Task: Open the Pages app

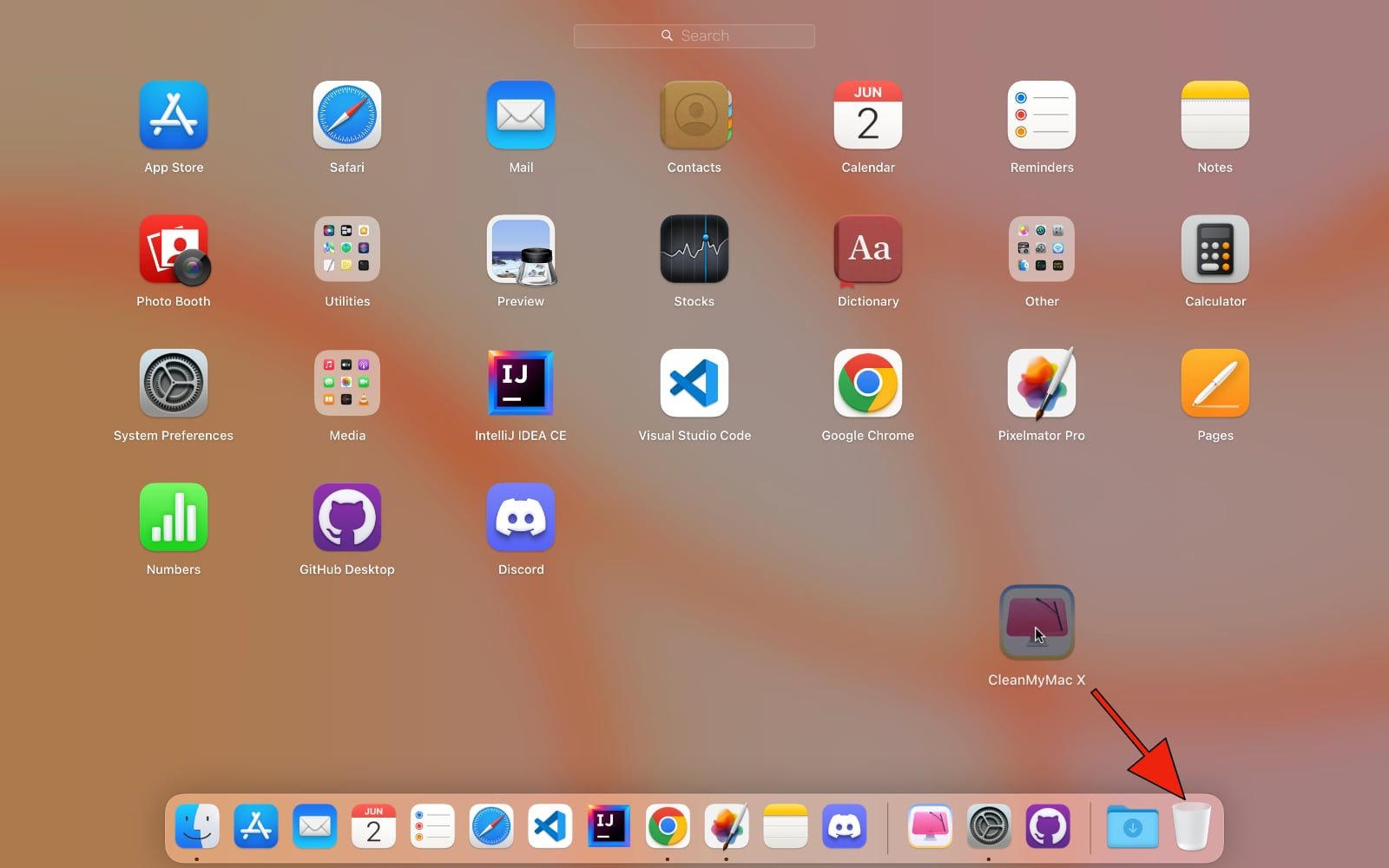Action: (x=1215, y=384)
